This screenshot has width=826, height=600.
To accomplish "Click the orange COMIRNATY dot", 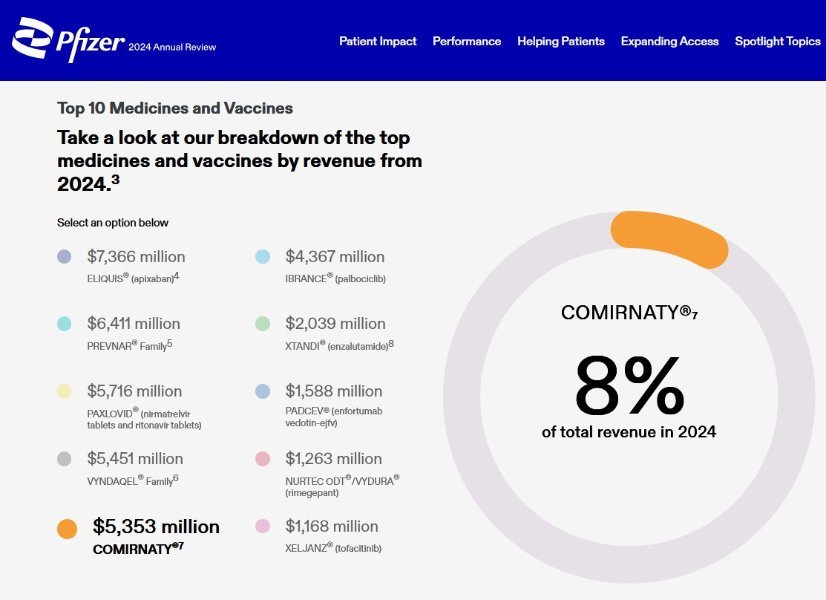I will click(x=67, y=528).
